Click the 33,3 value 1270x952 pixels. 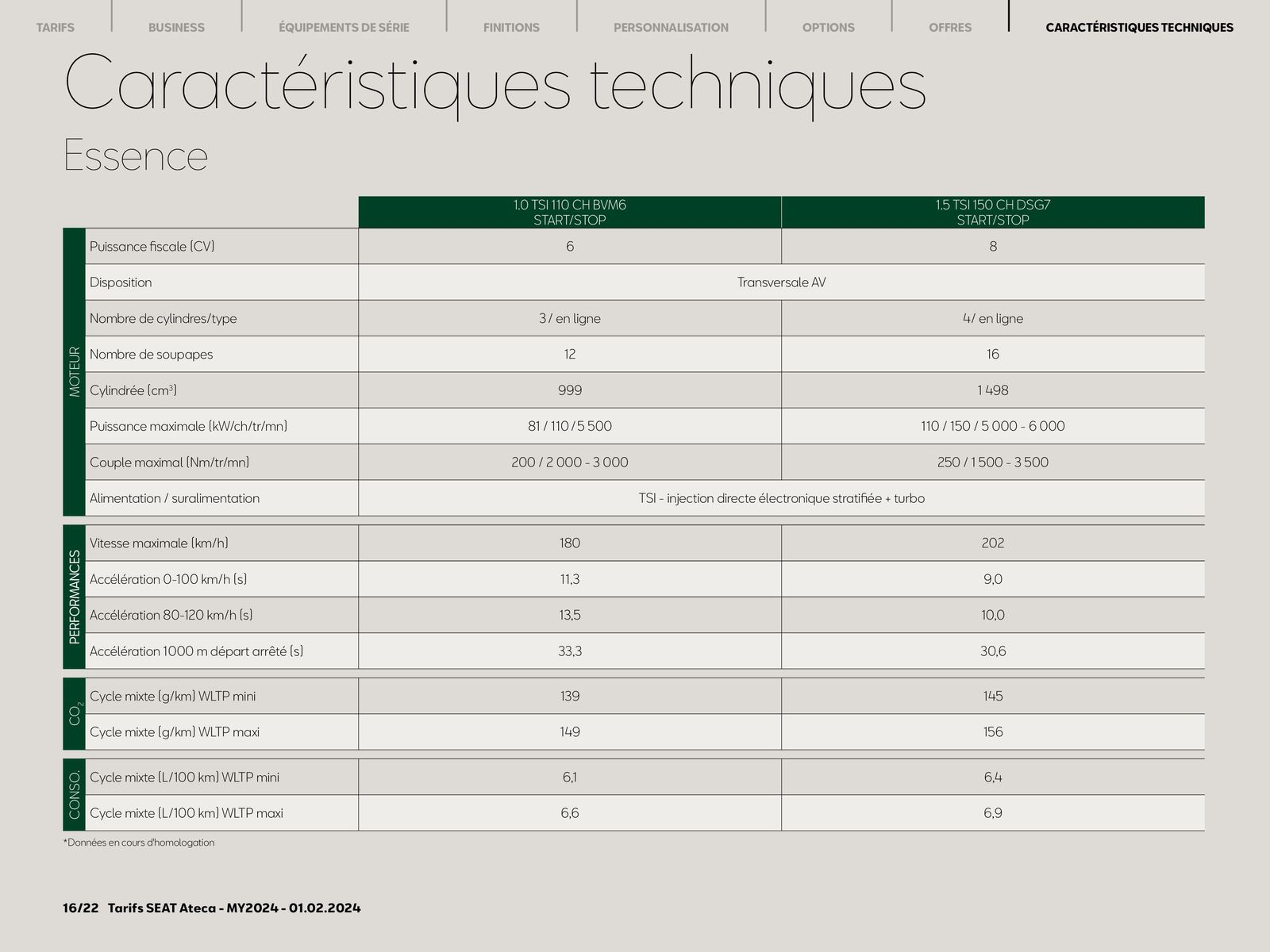pos(570,651)
